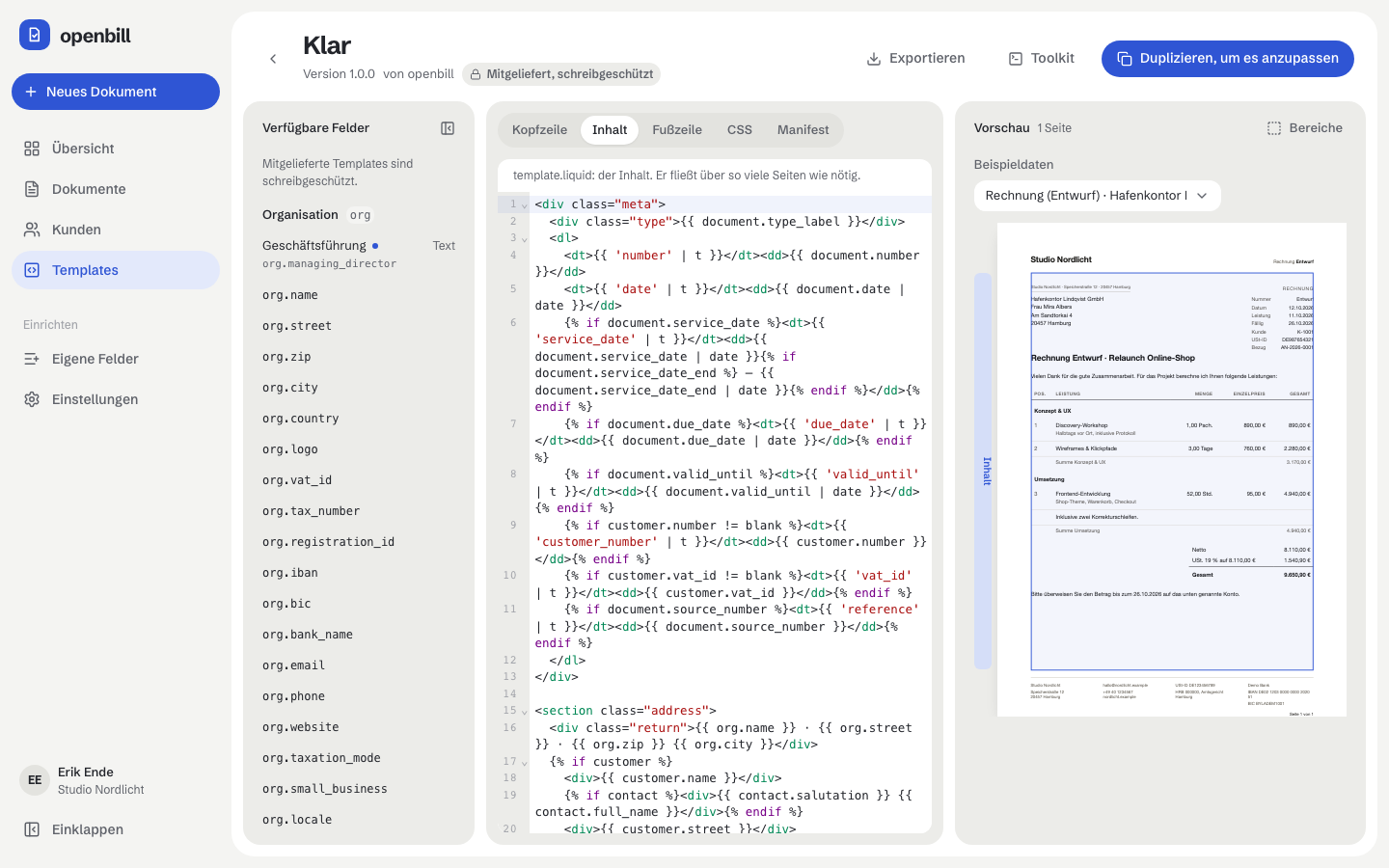1389x868 pixels.
Task: Click the org.small_business field
Action: [x=325, y=789]
